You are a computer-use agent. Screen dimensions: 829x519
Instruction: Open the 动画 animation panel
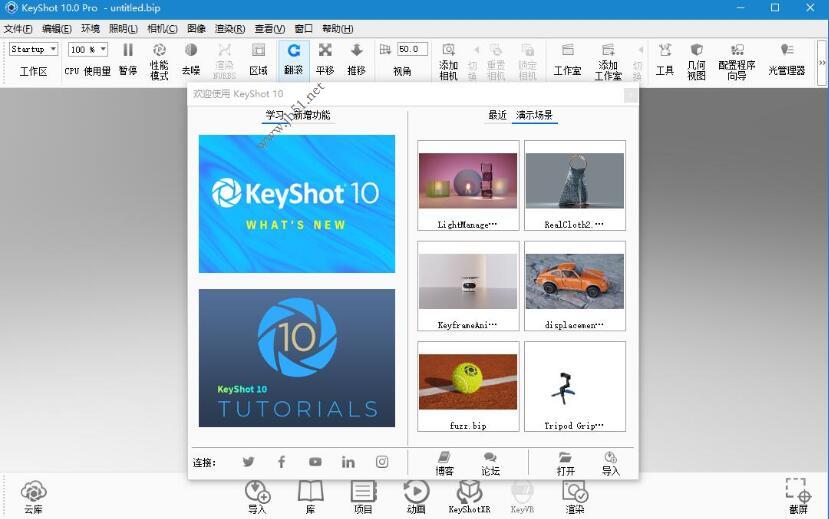[x=416, y=497]
